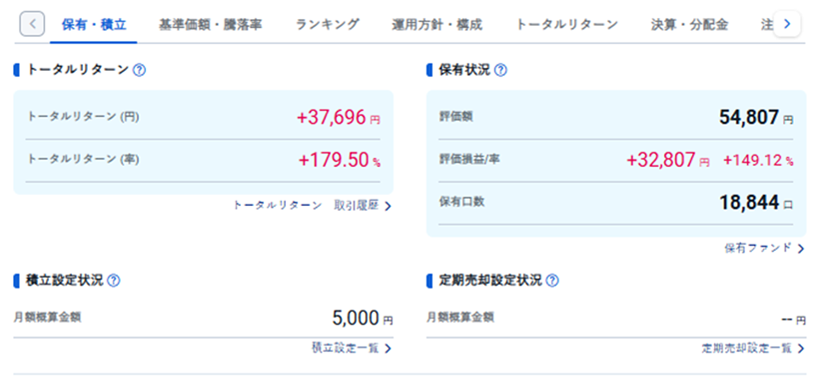
Task: Open the ランキング tab
Action: 328,25
